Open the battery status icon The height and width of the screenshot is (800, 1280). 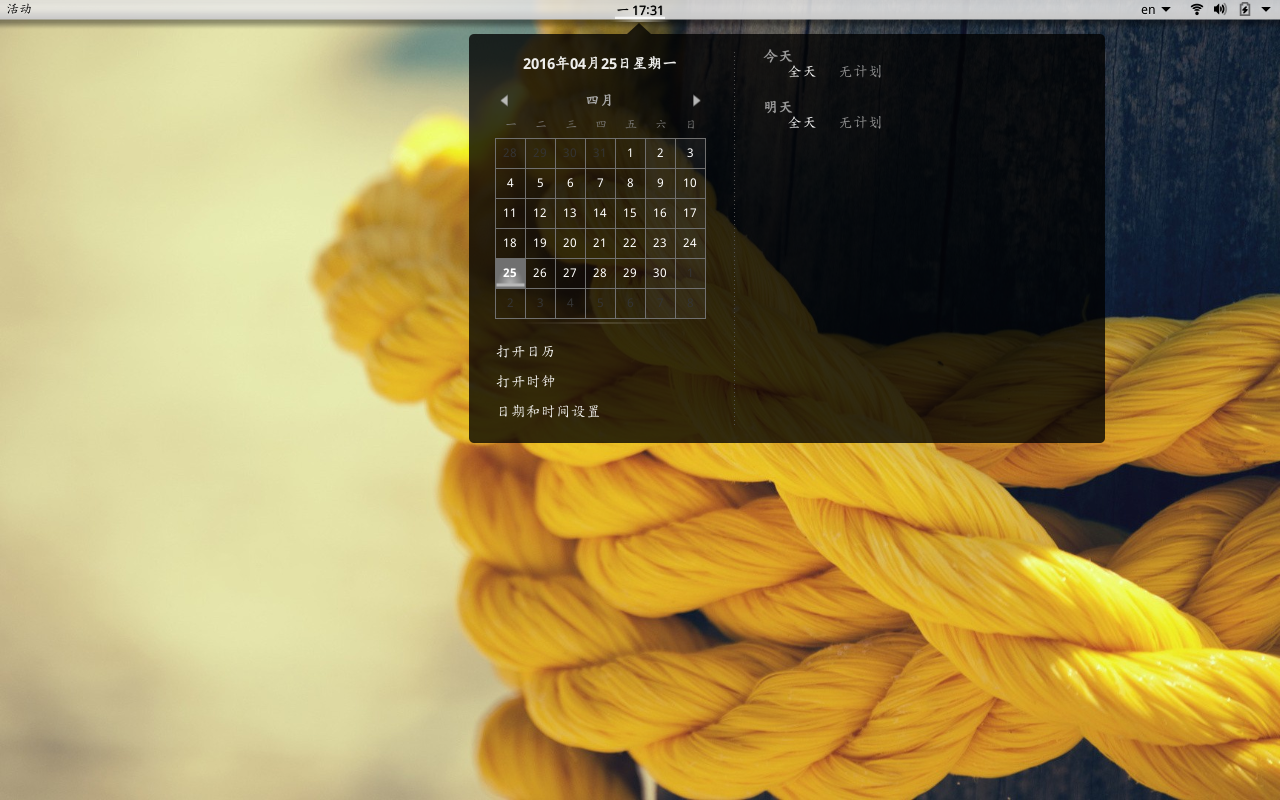[1245, 9]
